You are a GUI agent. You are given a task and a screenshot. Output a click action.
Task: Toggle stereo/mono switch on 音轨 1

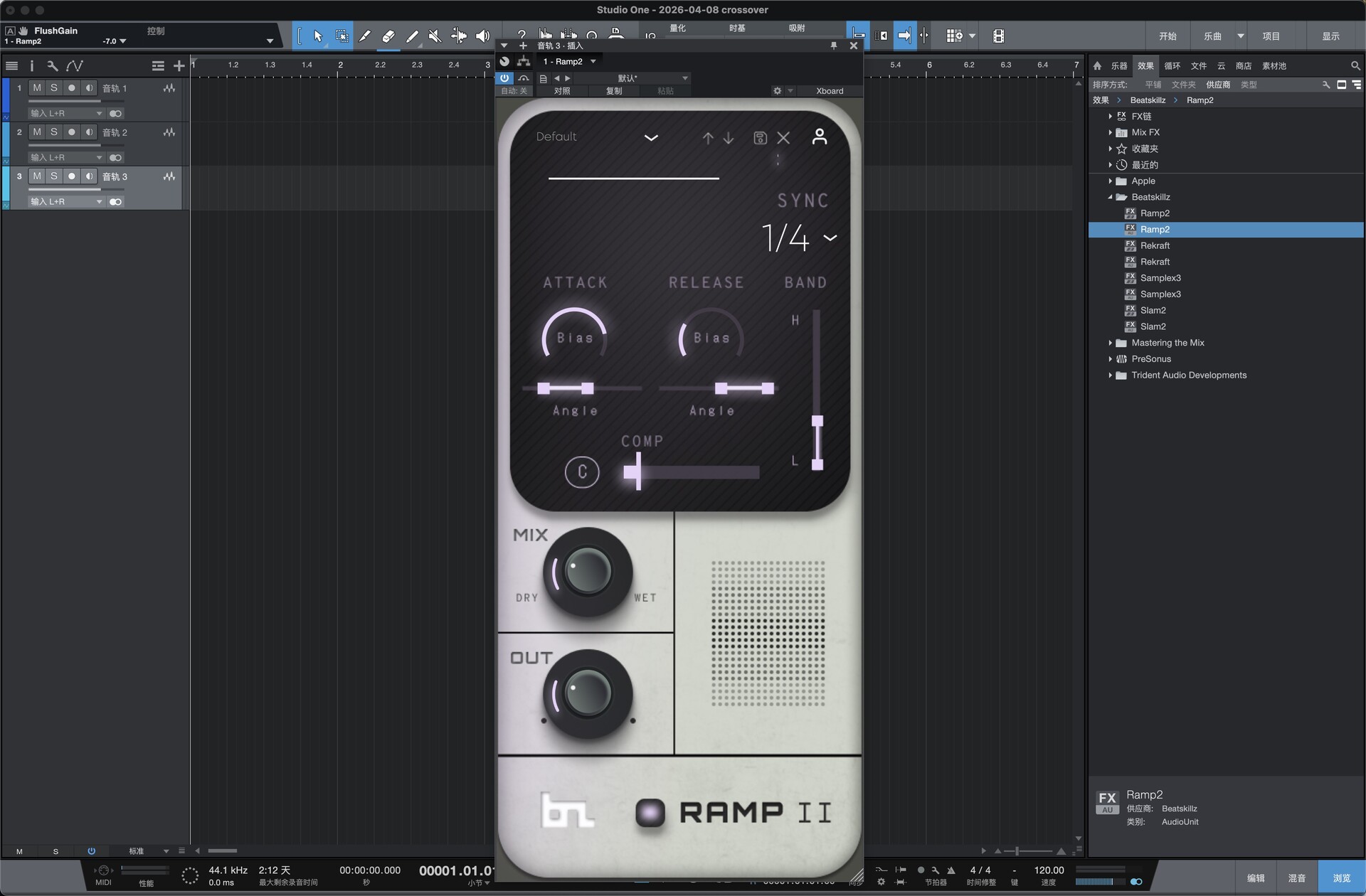pos(115,114)
